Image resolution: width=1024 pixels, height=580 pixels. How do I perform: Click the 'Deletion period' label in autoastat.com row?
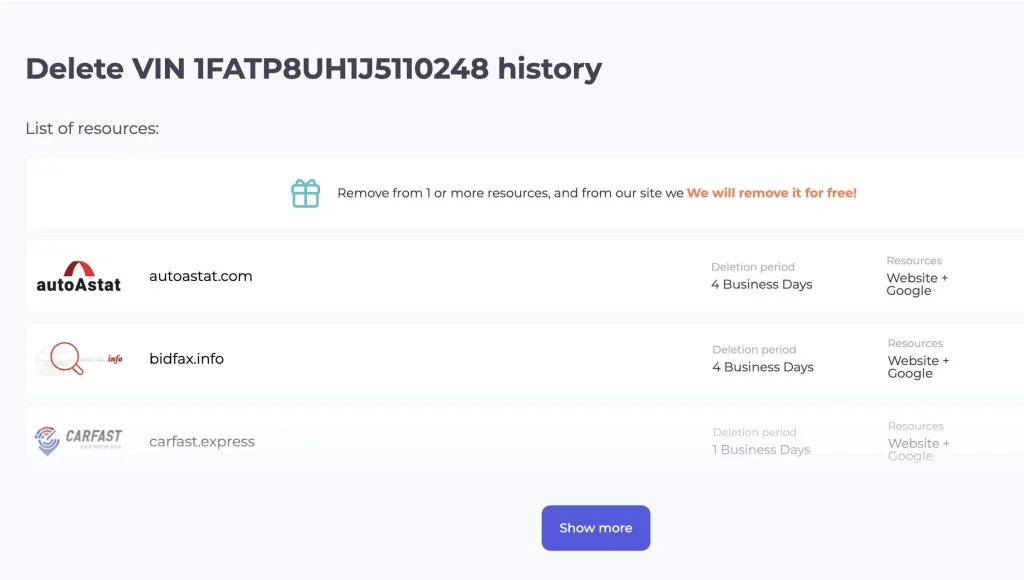[x=753, y=267]
